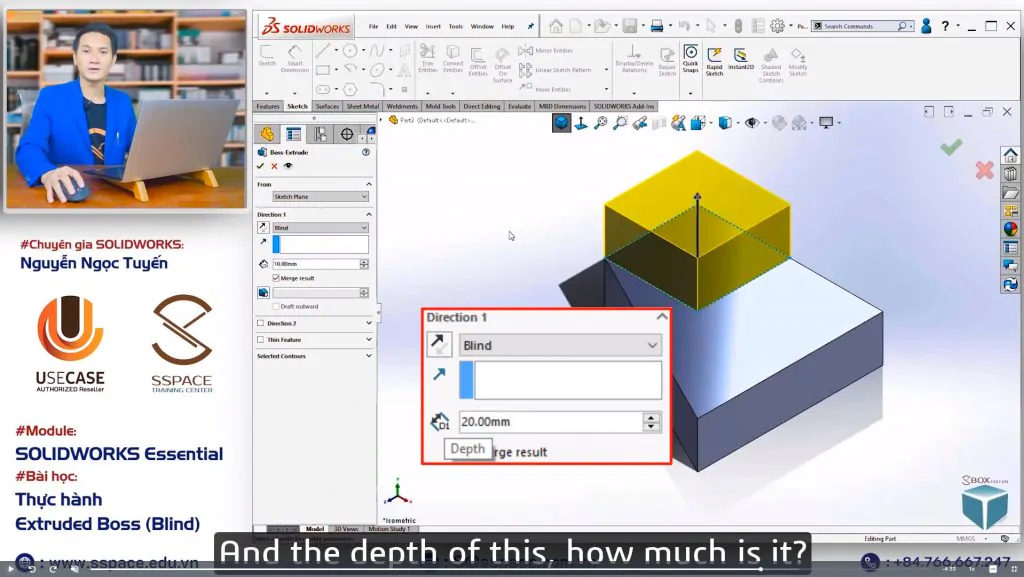The width and height of the screenshot is (1024, 577).
Task: Enable the Direction 2 checkbox
Action: click(261, 323)
